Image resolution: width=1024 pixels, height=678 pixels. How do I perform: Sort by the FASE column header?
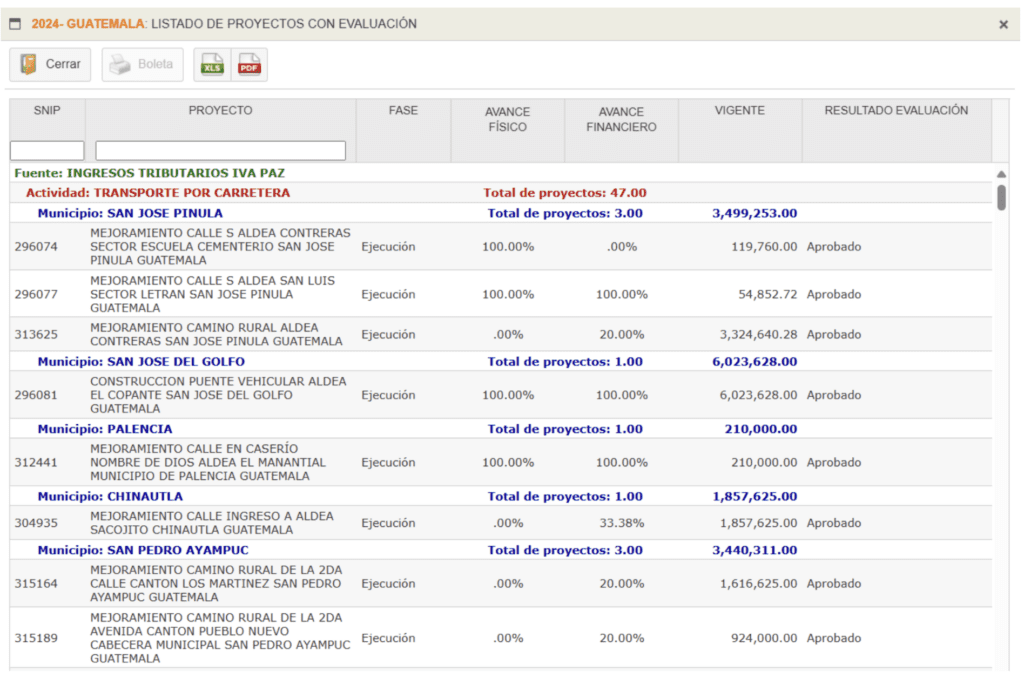[x=403, y=111]
